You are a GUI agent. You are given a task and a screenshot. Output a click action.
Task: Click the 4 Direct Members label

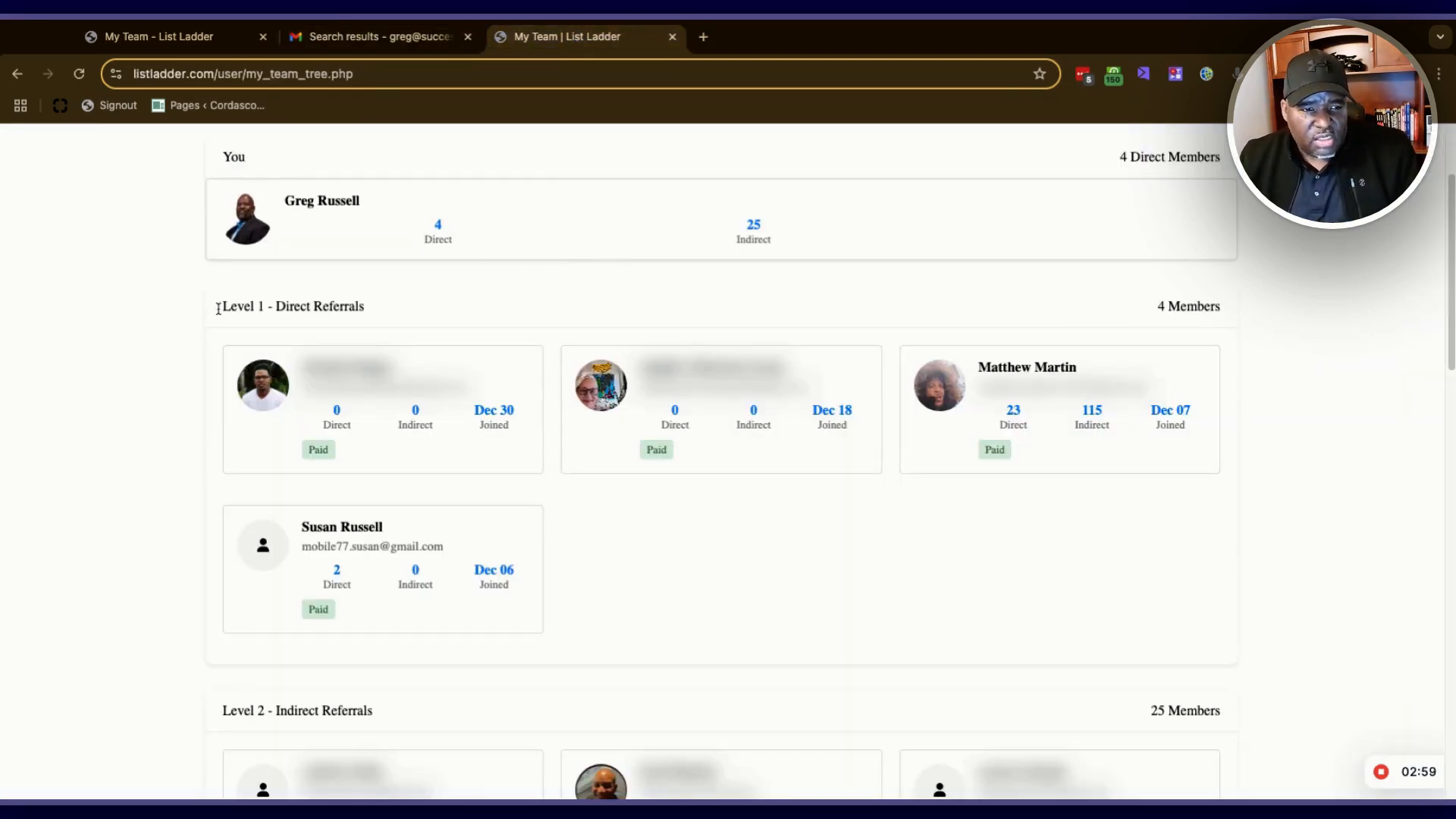(x=1169, y=157)
